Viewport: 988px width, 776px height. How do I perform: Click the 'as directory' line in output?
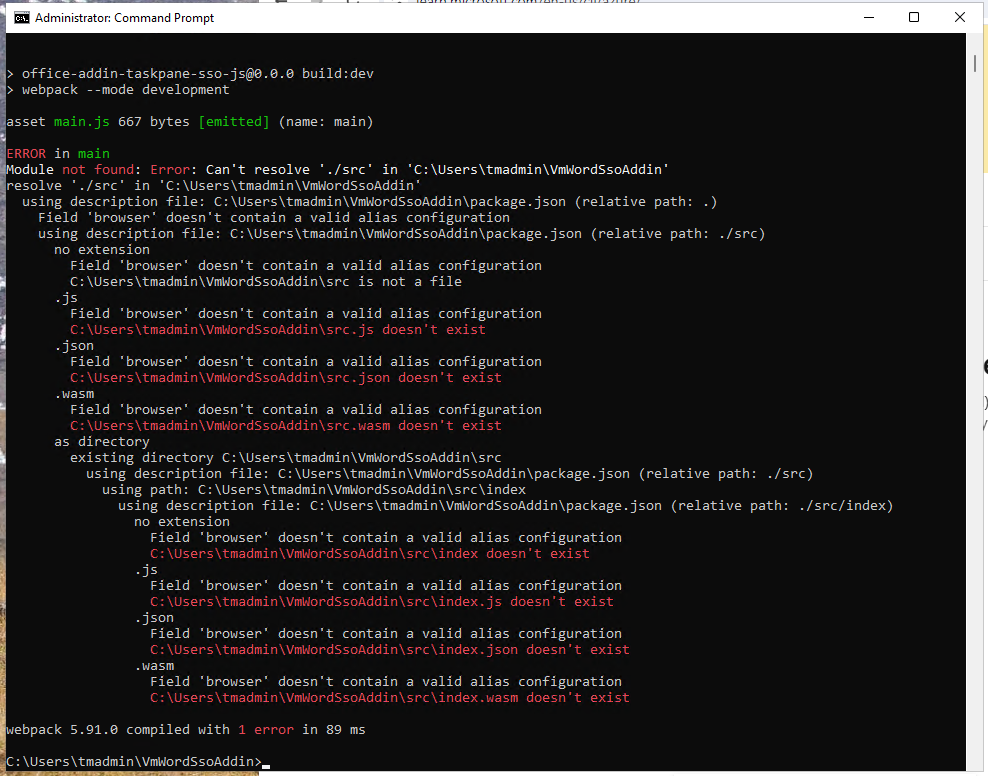click(102, 442)
